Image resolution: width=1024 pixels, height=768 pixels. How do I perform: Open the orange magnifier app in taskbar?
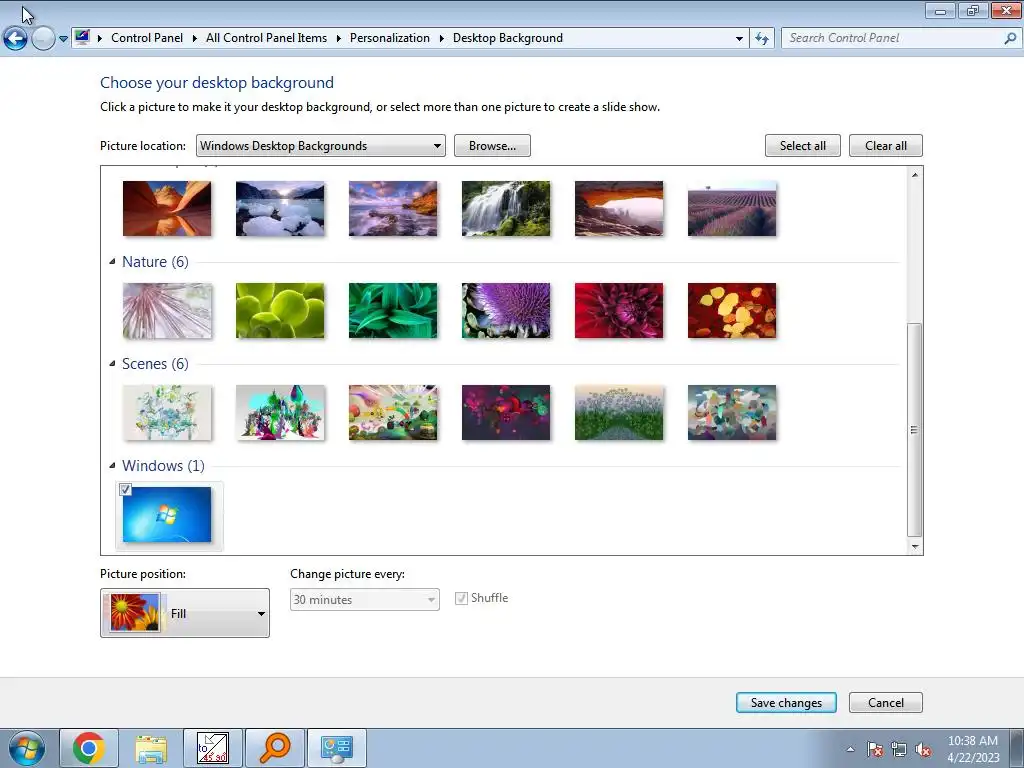pos(275,748)
